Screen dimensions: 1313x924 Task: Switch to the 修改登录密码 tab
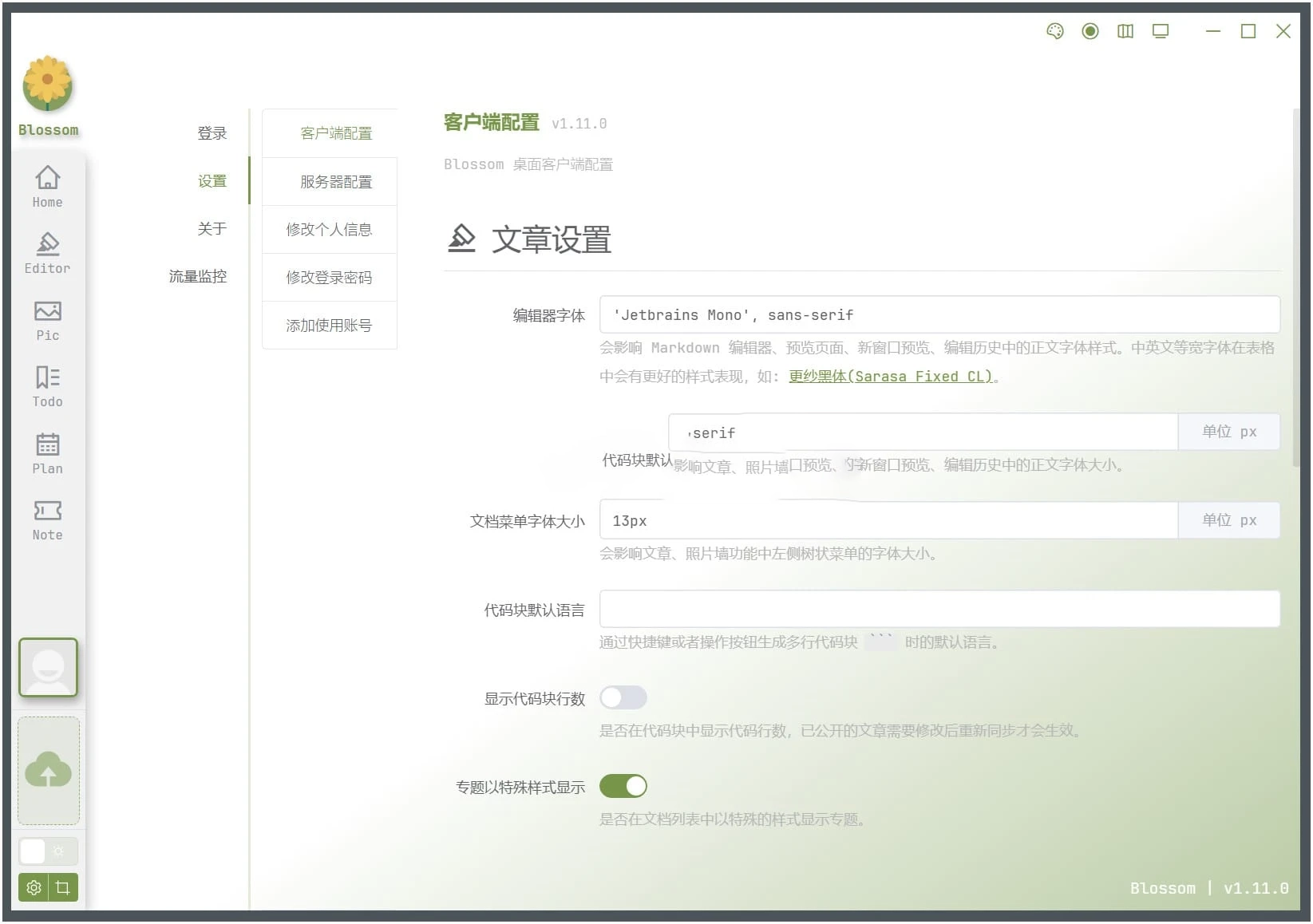(x=329, y=278)
